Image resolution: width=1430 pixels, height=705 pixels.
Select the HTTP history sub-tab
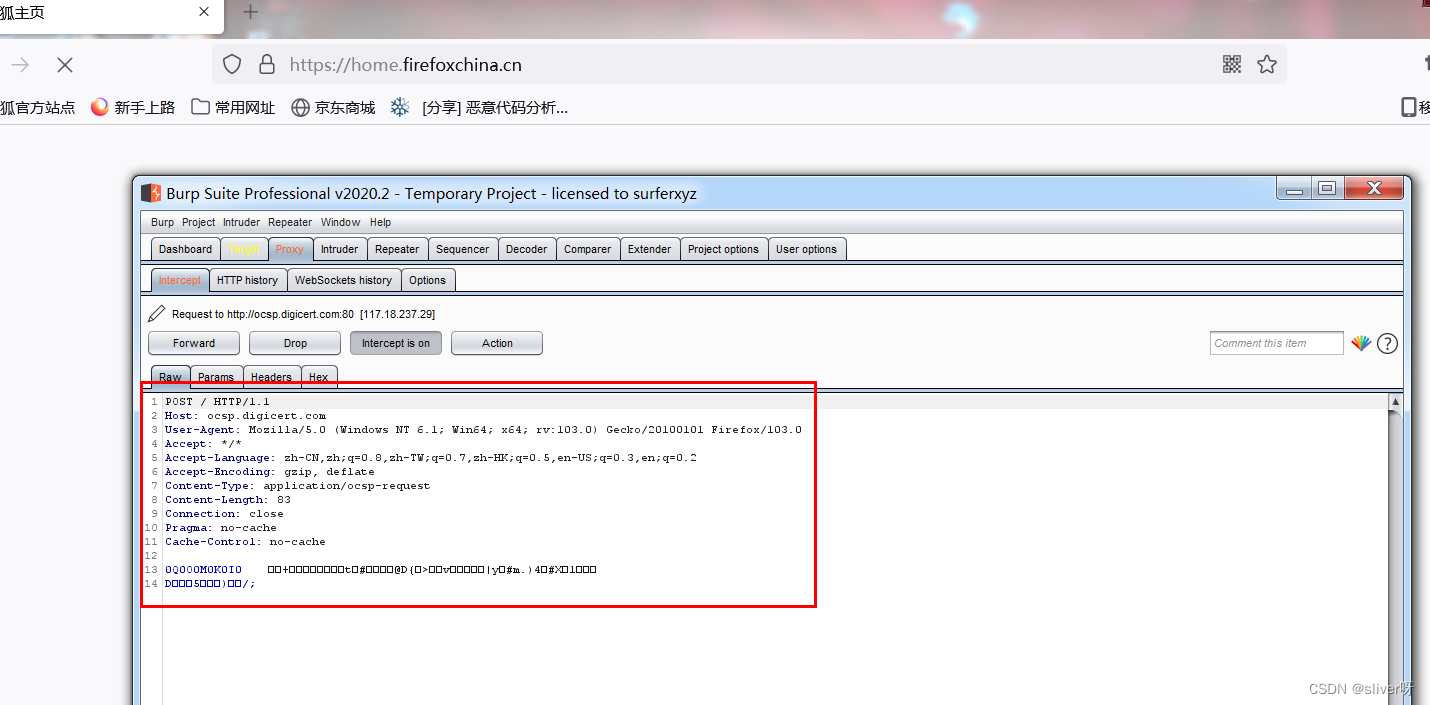pyautogui.click(x=247, y=280)
